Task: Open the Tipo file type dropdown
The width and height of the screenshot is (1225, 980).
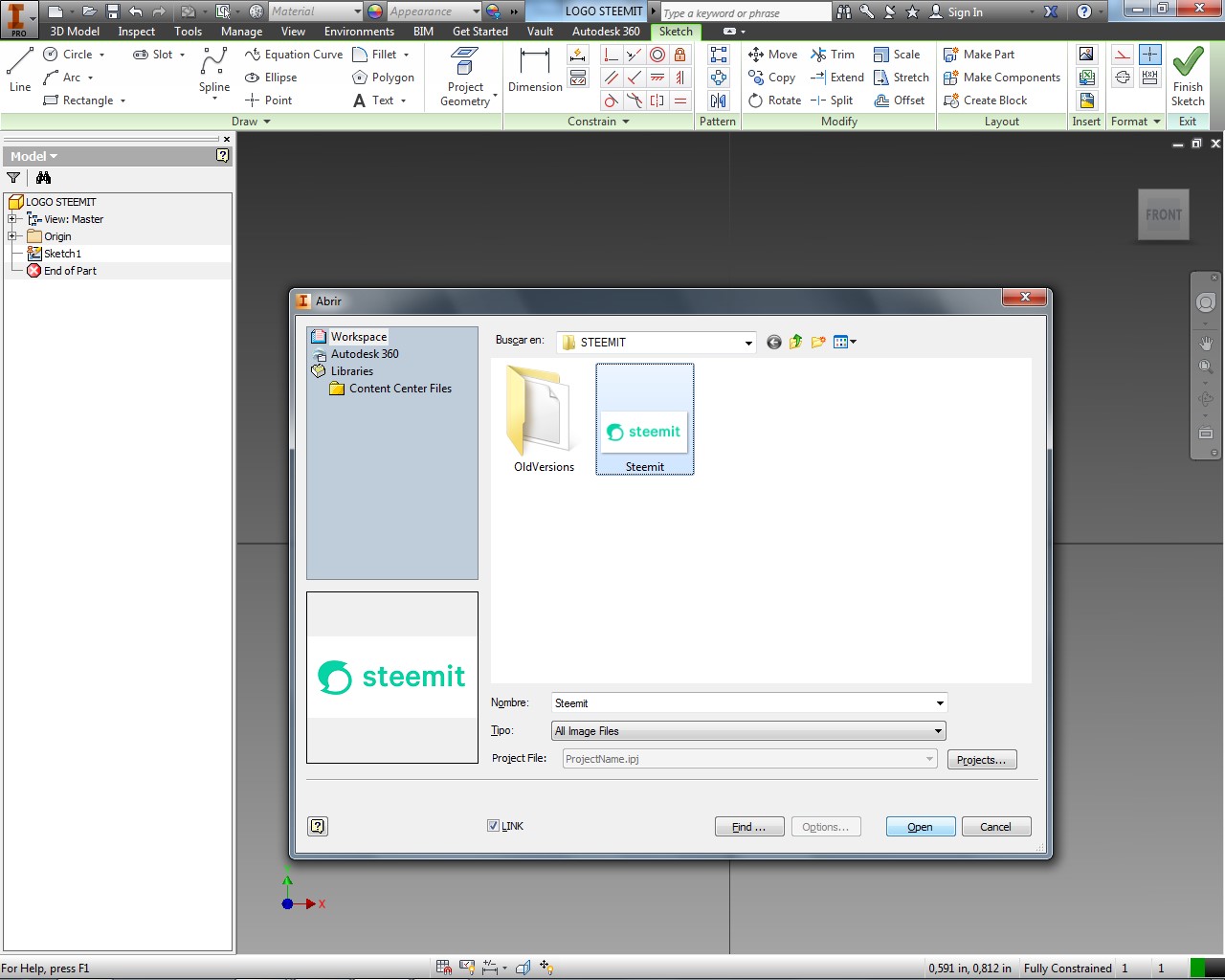Action: point(939,731)
